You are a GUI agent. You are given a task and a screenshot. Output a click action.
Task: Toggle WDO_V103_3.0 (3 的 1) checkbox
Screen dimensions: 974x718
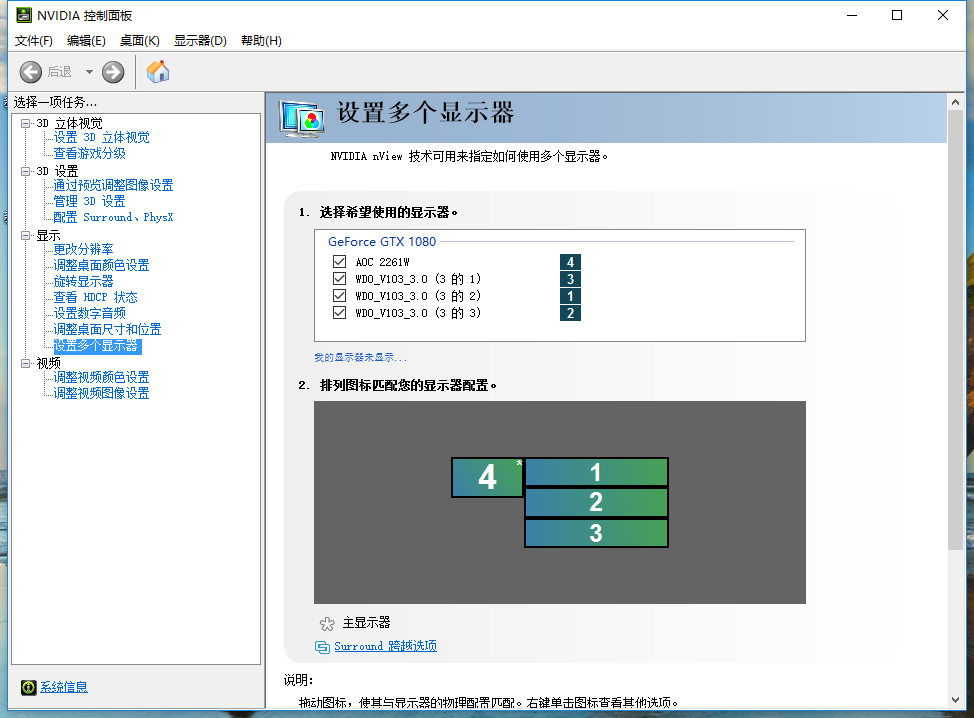coord(339,278)
